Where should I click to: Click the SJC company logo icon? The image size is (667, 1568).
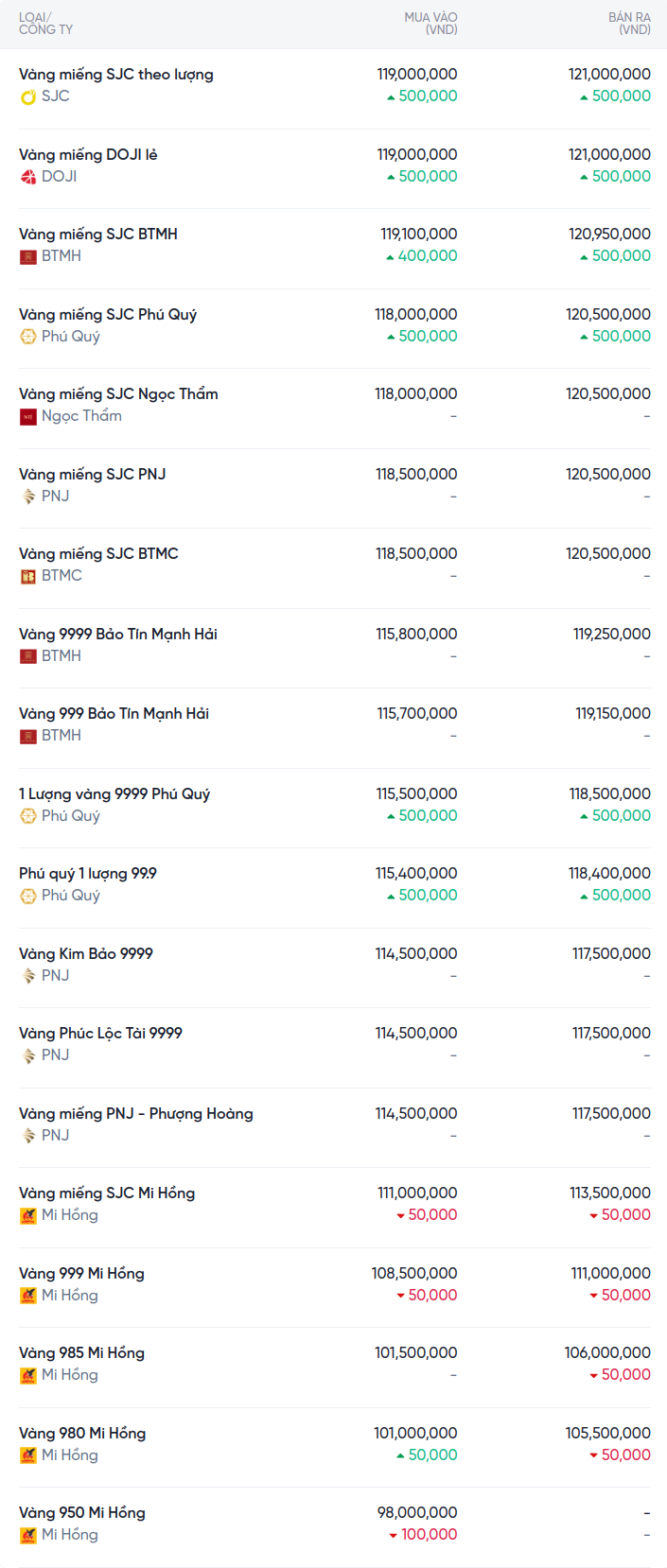pyautogui.click(x=28, y=96)
